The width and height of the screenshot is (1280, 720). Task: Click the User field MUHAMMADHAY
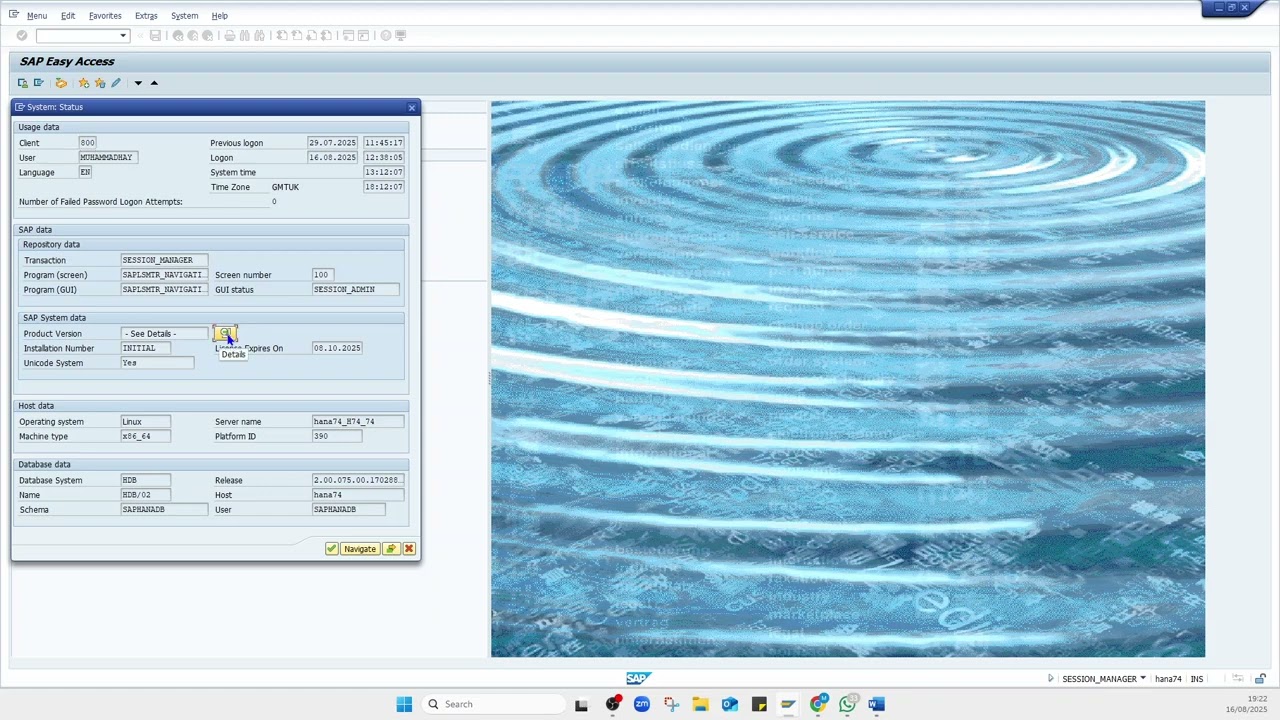(108, 157)
